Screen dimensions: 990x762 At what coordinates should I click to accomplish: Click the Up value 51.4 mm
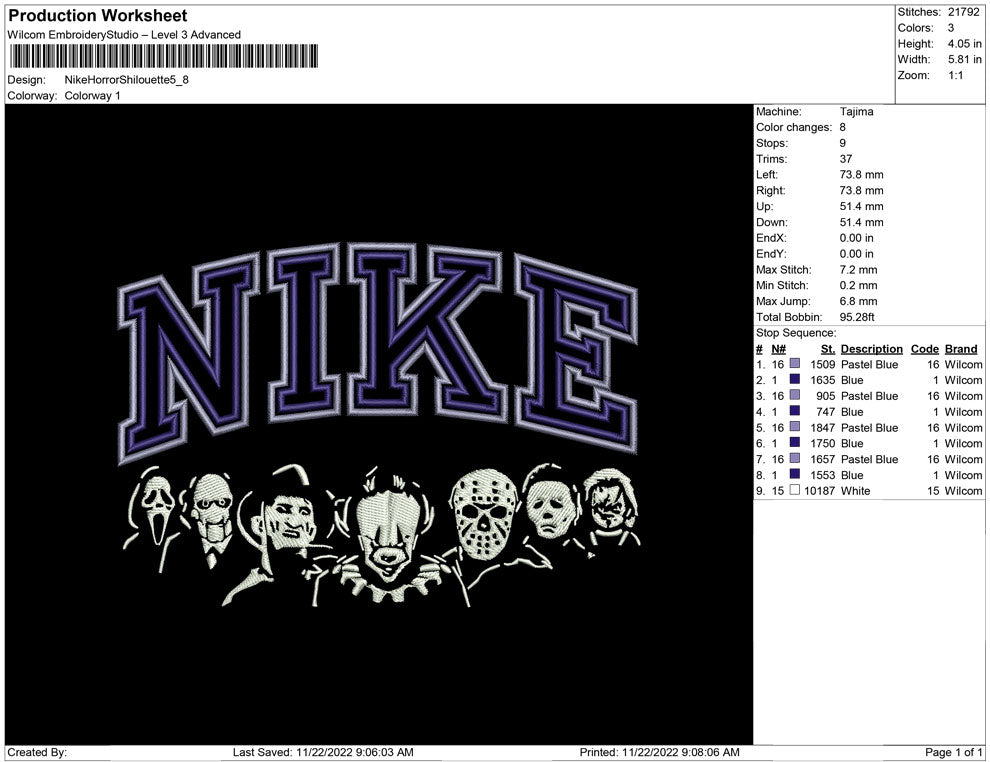coord(861,206)
